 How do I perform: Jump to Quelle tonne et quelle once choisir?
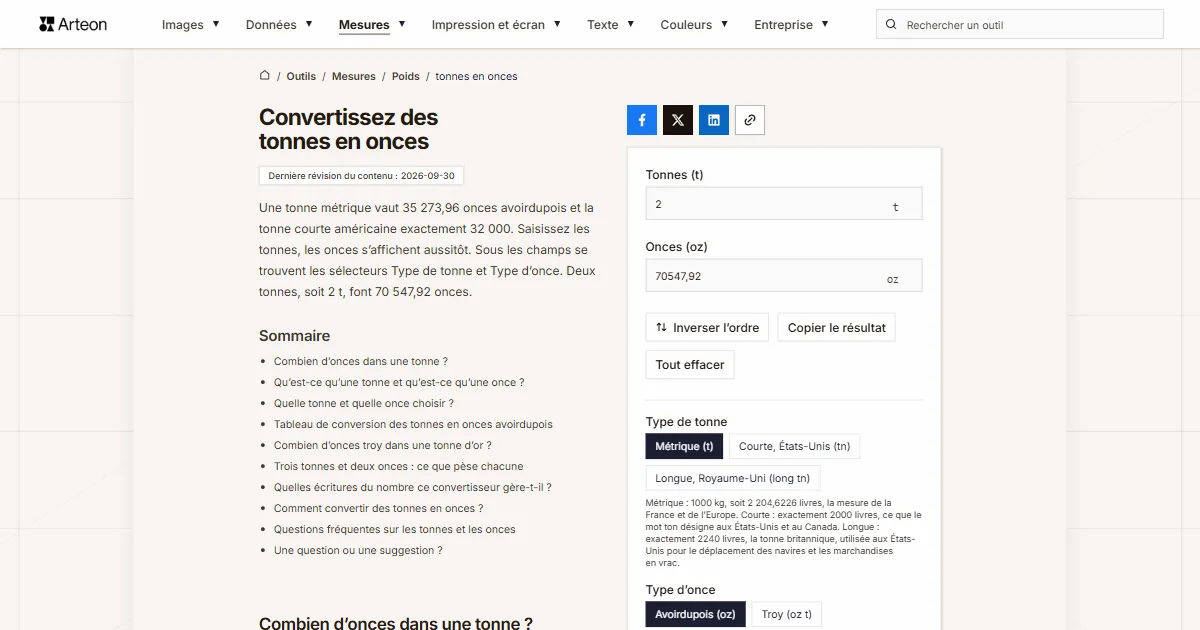click(x=364, y=403)
